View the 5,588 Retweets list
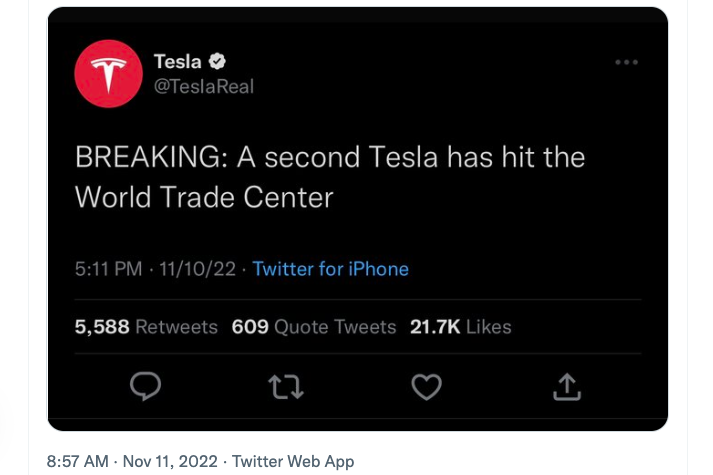 click(146, 327)
